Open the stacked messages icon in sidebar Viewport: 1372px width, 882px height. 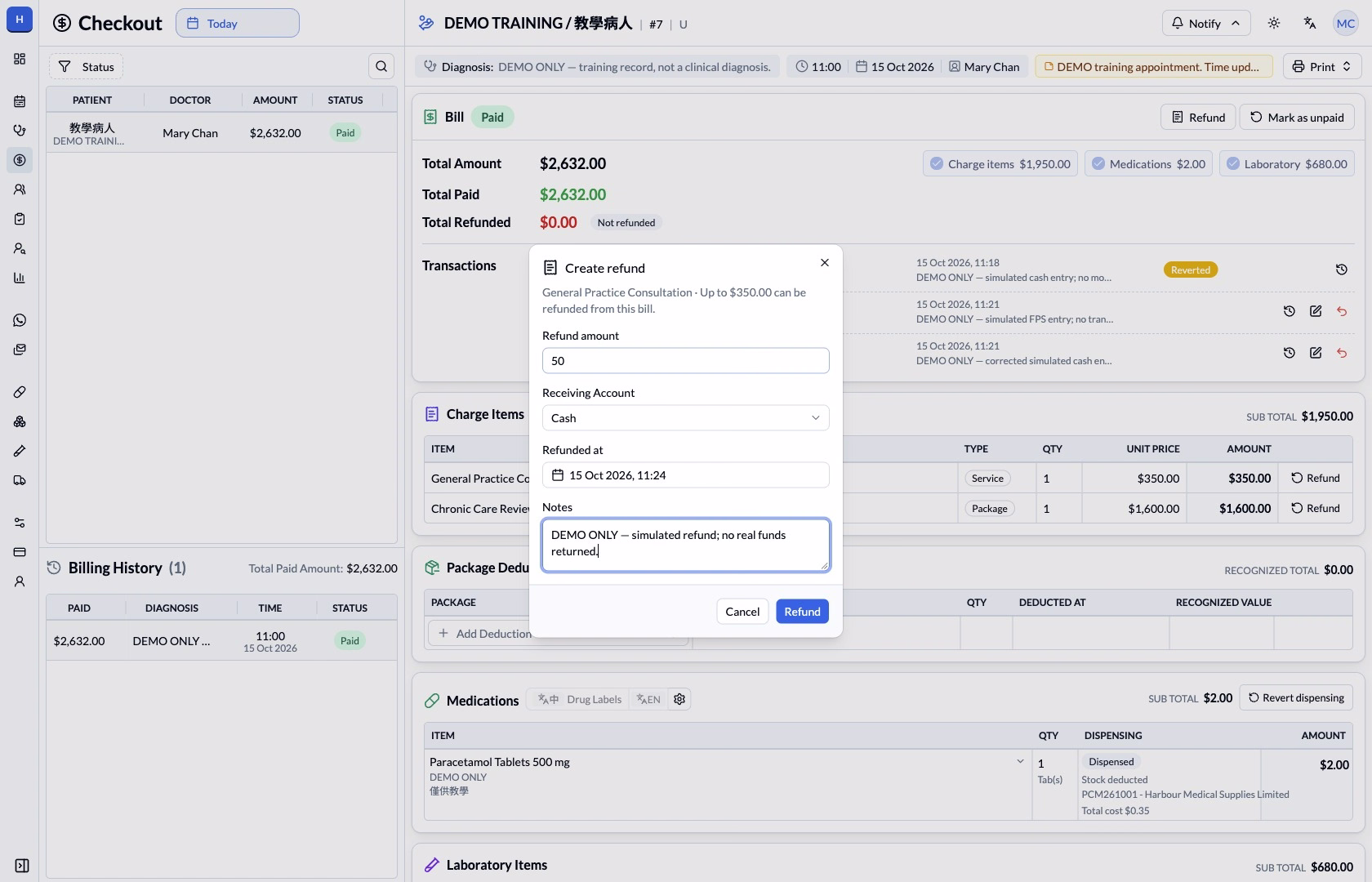click(20, 350)
